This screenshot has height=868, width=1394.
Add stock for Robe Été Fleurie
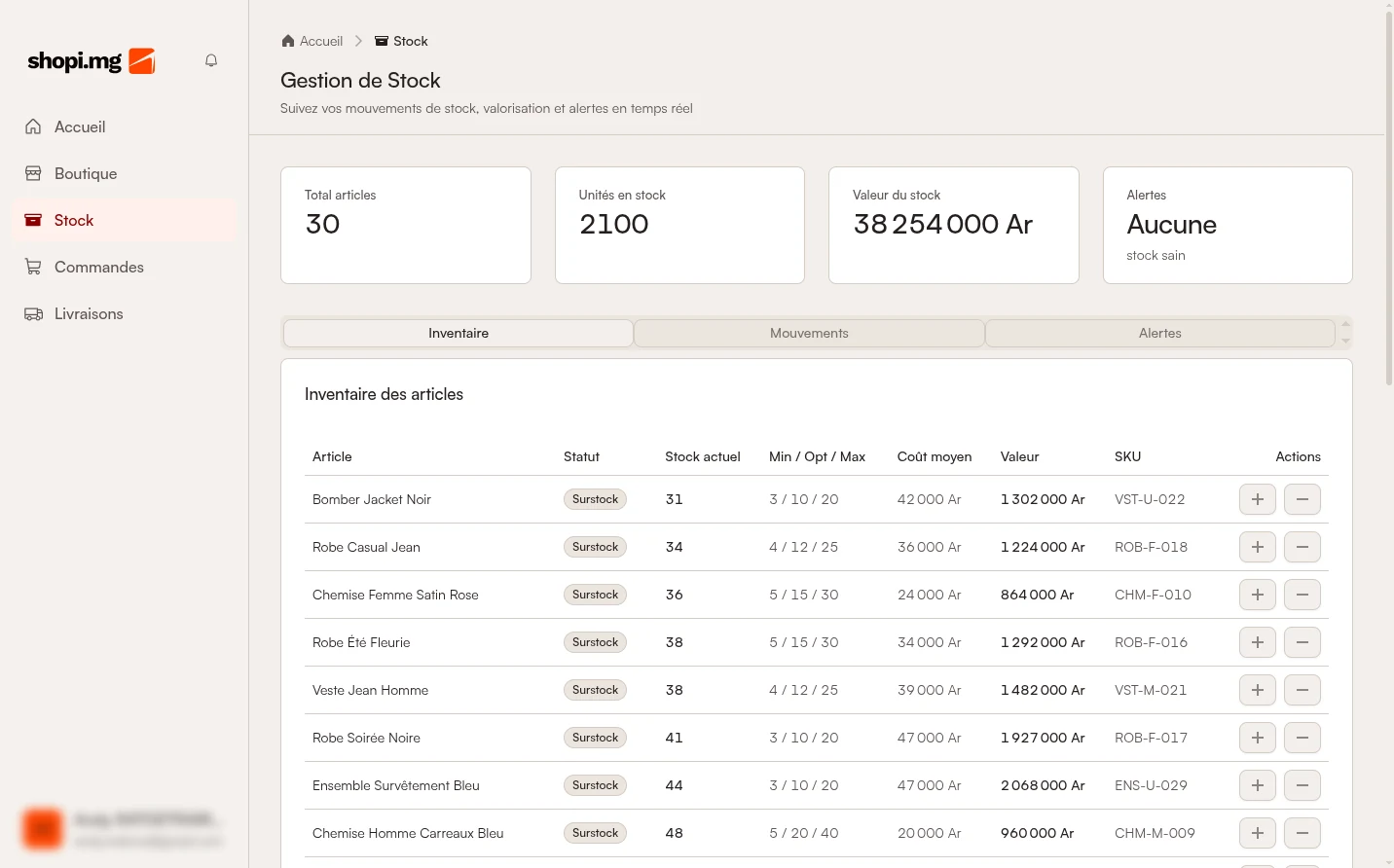click(1258, 642)
